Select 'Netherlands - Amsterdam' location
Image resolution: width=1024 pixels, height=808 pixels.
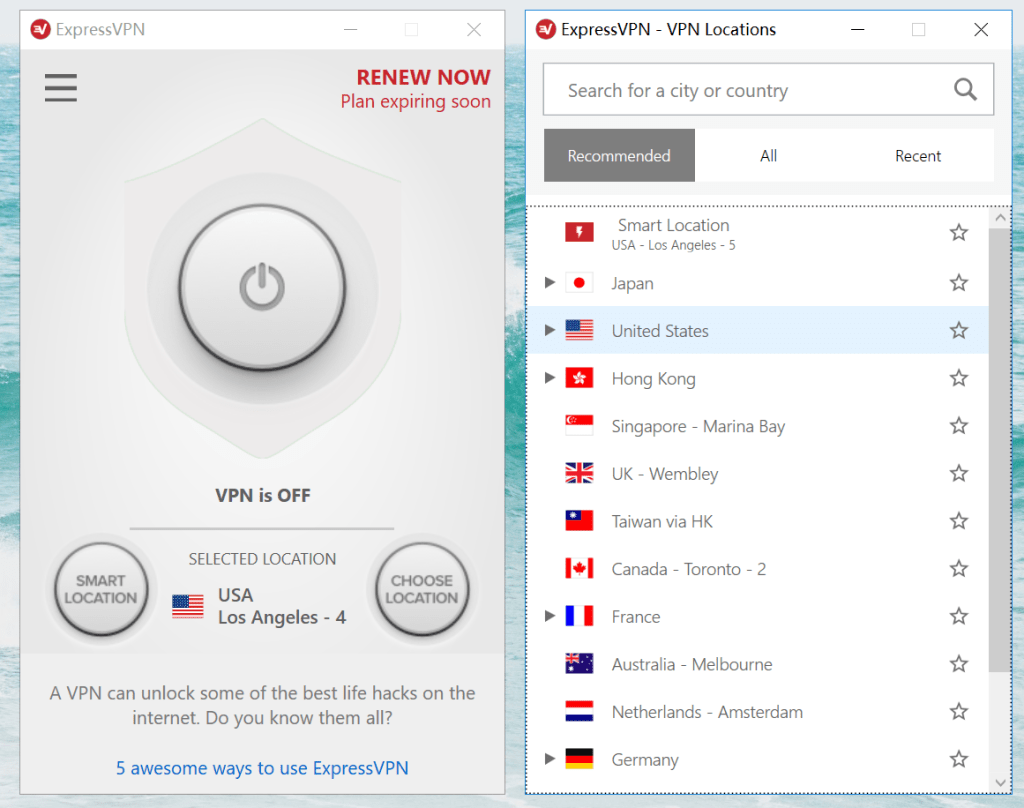(x=707, y=712)
